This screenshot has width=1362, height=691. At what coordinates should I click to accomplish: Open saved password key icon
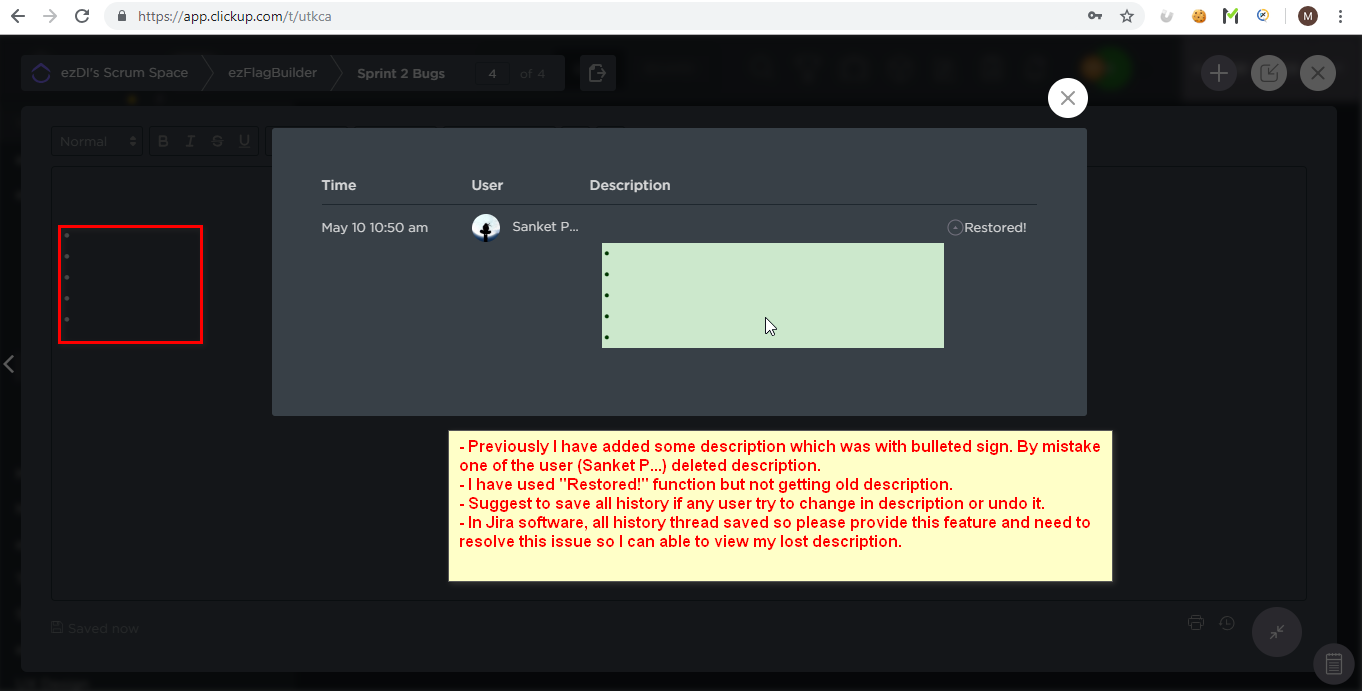click(1095, 16)
